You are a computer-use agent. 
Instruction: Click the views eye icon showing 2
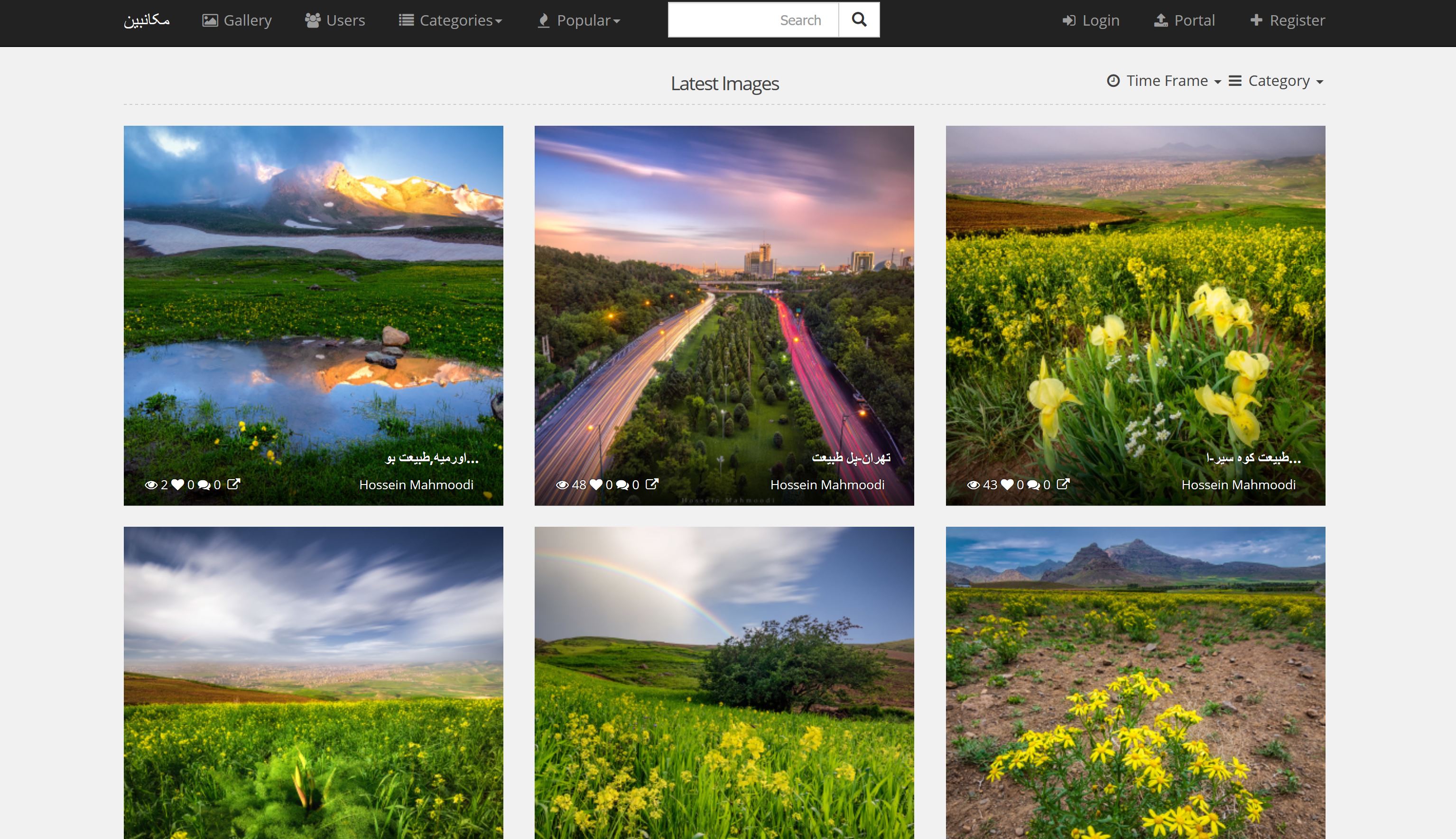(151, 485)
